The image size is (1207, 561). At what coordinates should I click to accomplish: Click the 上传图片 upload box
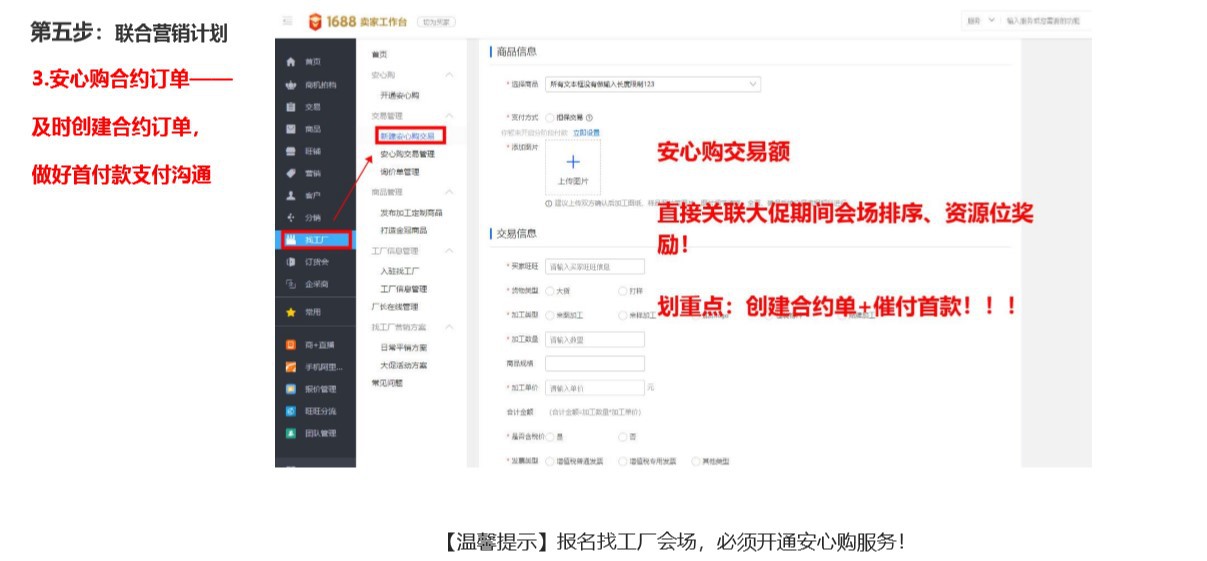tap(572, 167)
